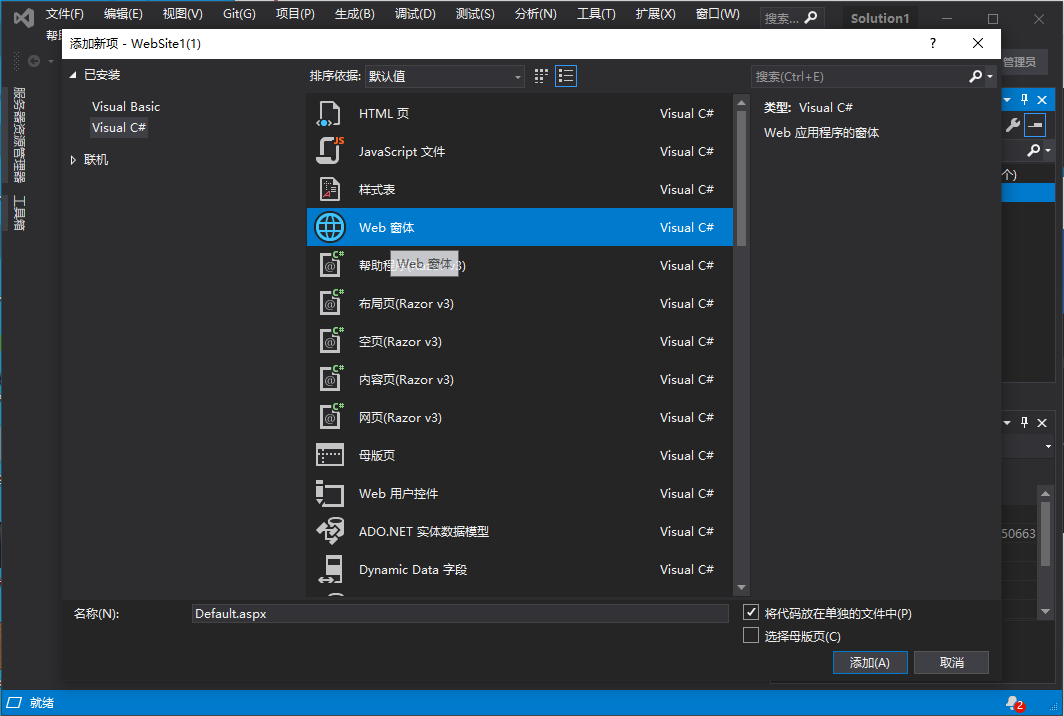Screen dimensions: 1064x716
Task: Click the 母版页 master page icon
Action: point(330,455)
